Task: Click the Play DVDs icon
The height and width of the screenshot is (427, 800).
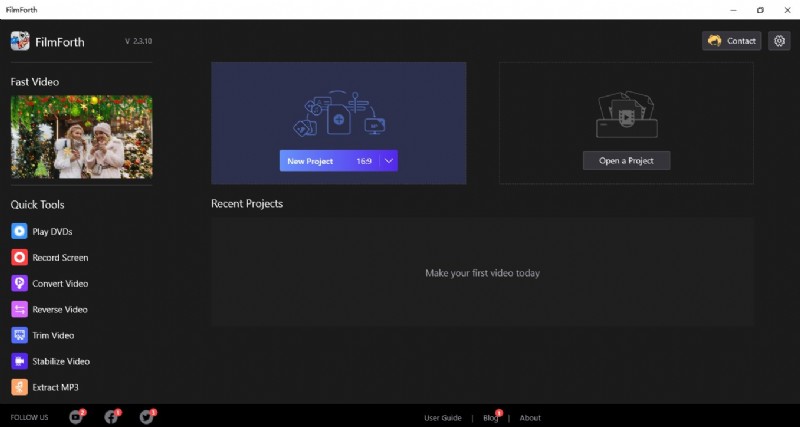Action: pos(19,231)
